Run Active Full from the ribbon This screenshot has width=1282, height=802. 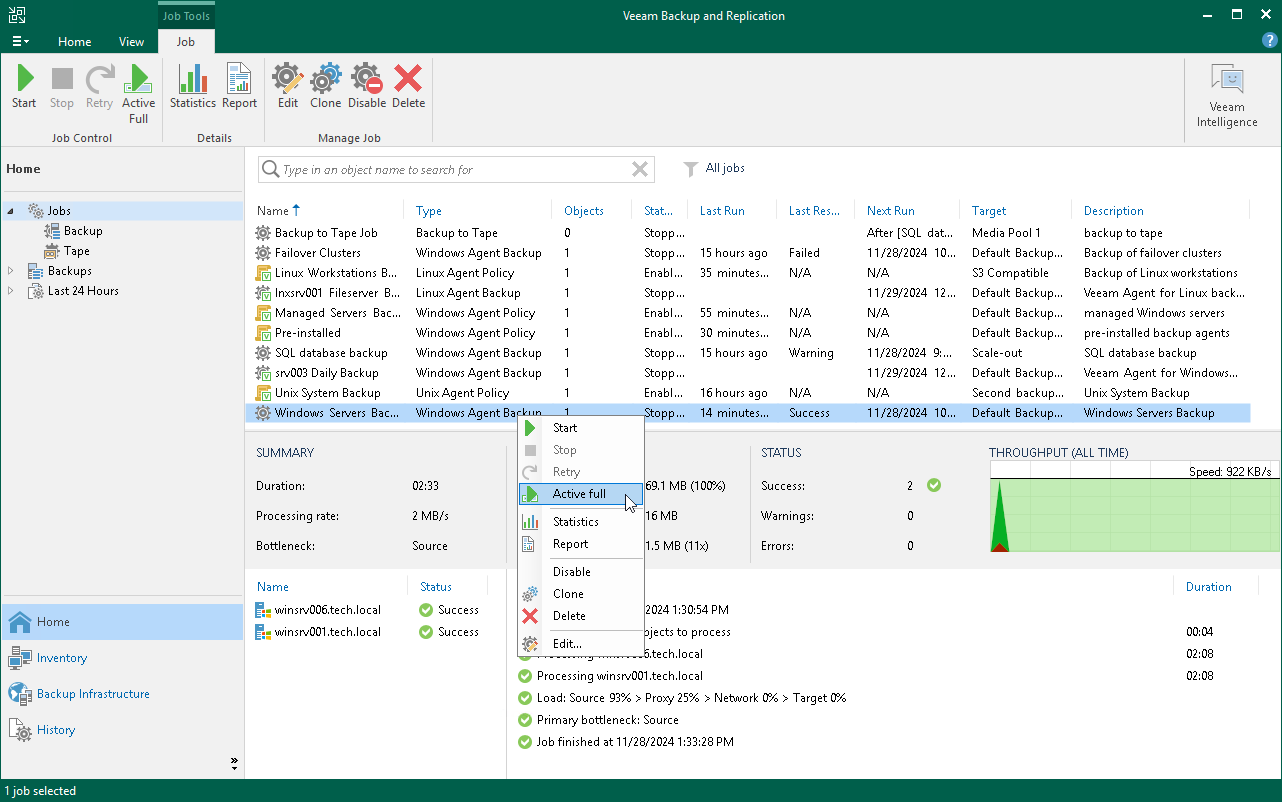pyautogui.click(x=139, y=79)
